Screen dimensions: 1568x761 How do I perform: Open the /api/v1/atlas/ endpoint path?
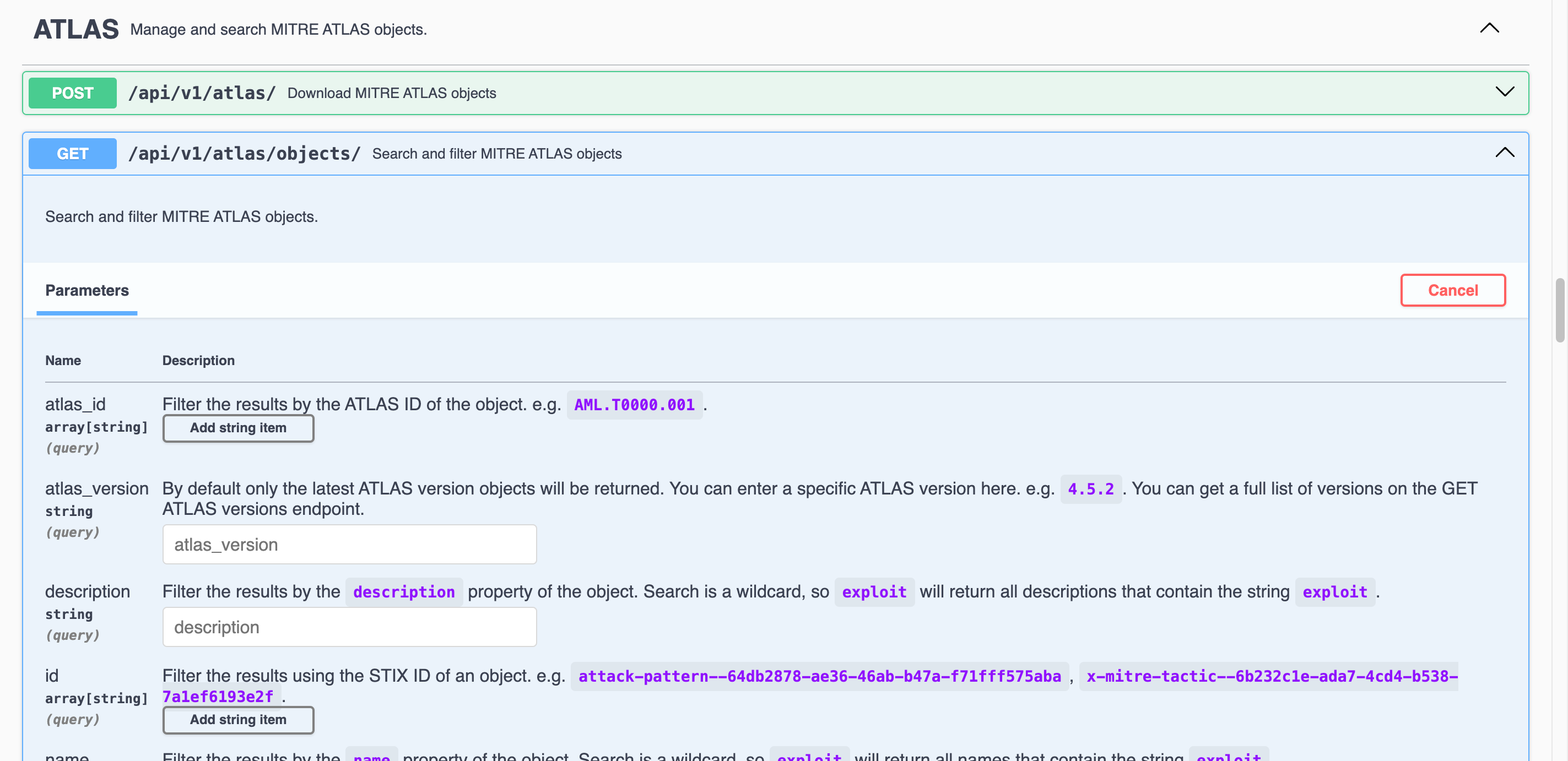pos(202,93)
